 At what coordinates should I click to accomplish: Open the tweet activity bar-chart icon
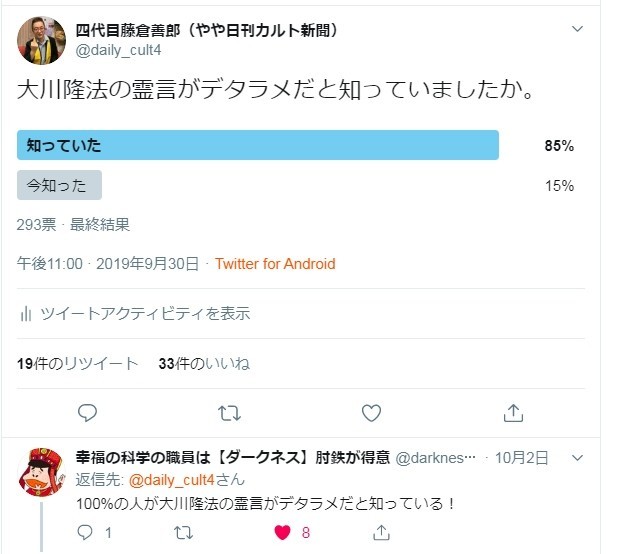click(x=26, y=314)
